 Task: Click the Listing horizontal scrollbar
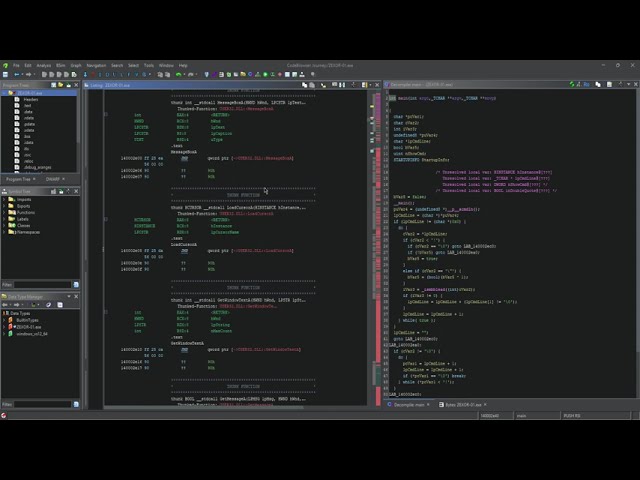(204, 407)
